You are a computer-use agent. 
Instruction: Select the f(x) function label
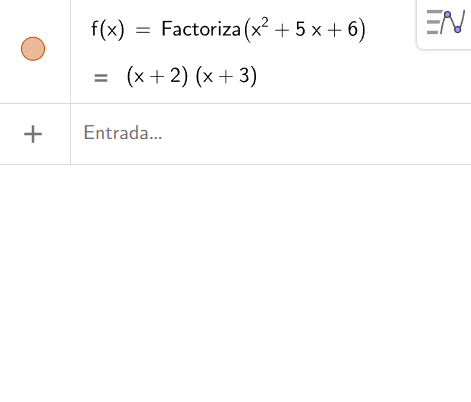108,29
